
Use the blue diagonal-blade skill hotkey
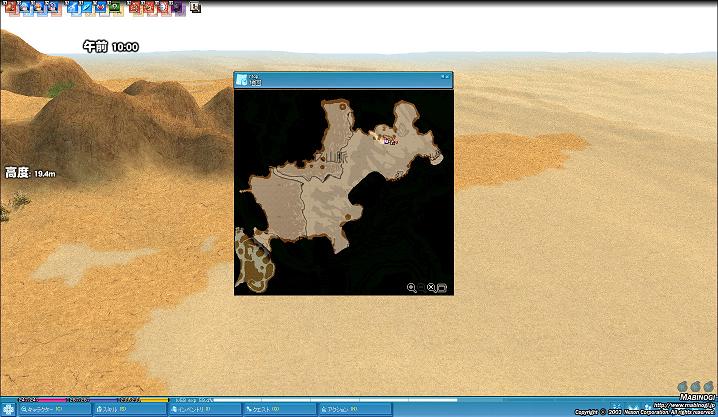(x=87, y=7)
